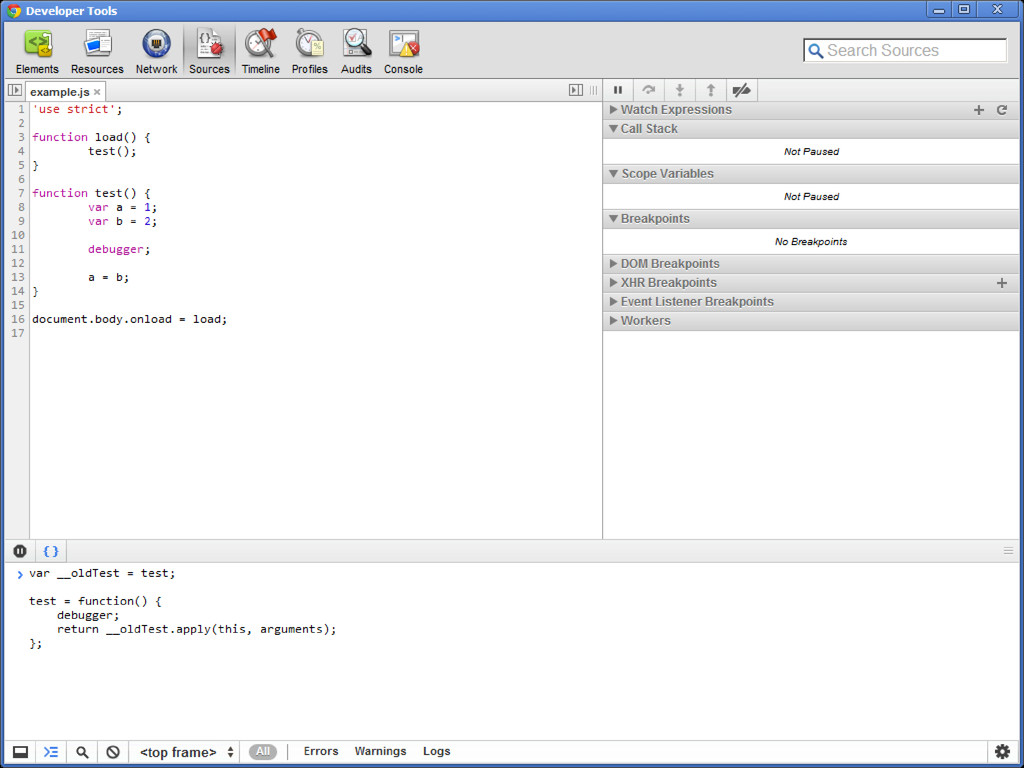Show the file navigator sidebar

(x=14, y=90)
